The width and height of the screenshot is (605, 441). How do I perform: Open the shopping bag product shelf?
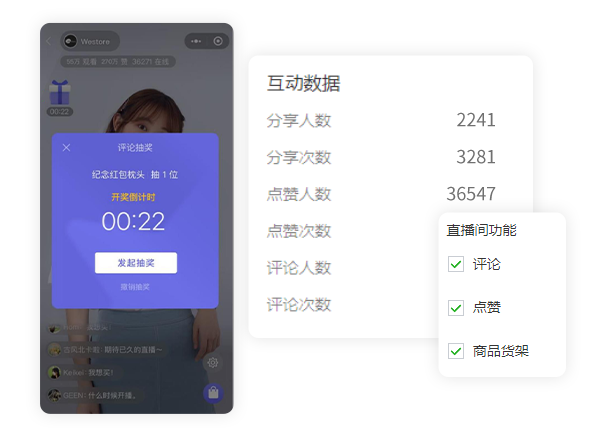213,393
